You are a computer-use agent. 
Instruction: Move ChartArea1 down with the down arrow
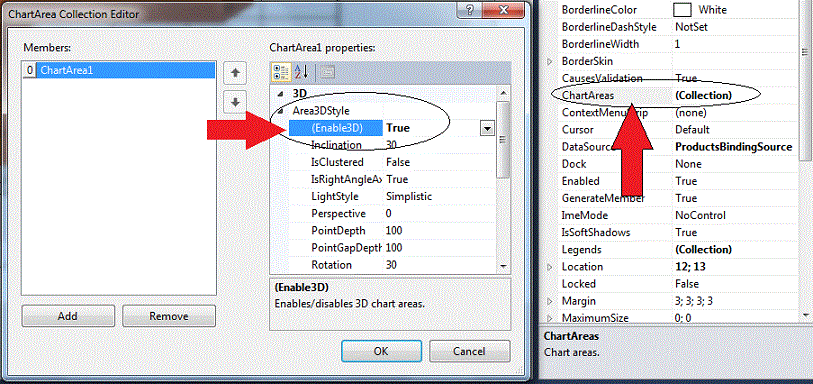[x=235, y=103]
